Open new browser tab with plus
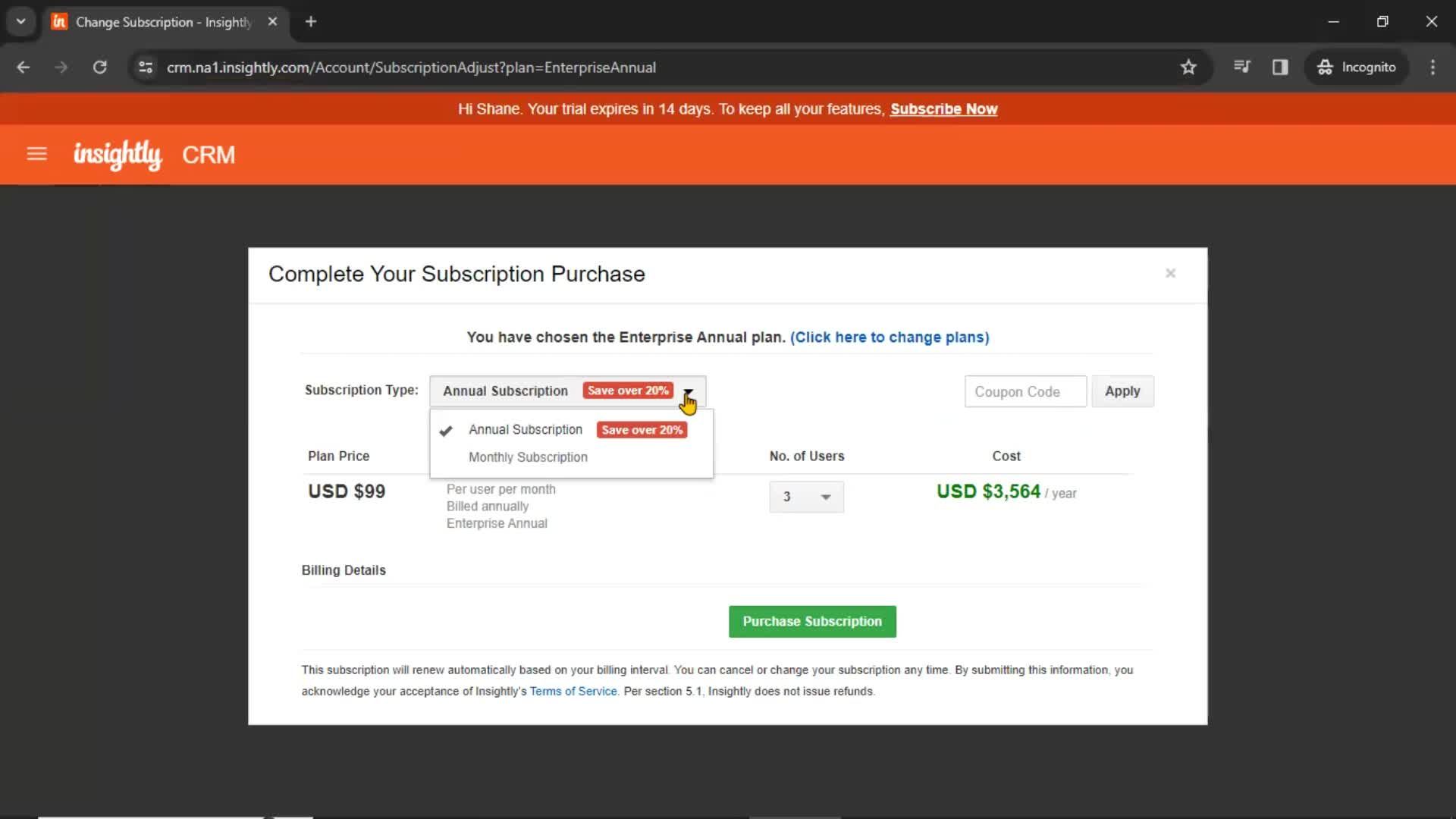Image resolution: width=1456 pixels, height=819 pixels. [x=311, y=22]
